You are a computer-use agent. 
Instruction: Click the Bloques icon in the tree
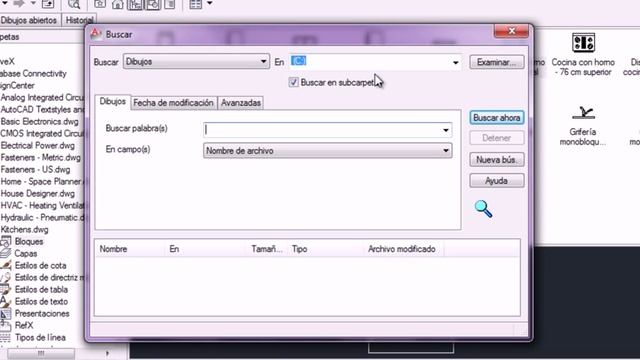[5, 242]
